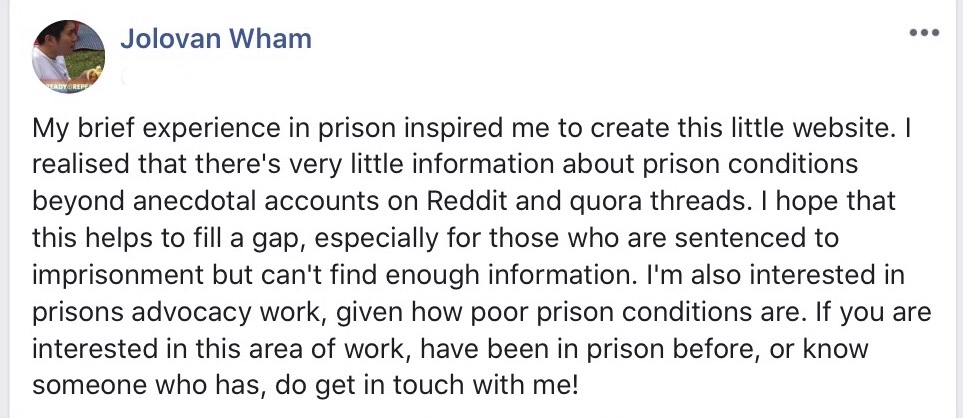Click the closing text "do get in touch with me!"
Screen dimensions: 963x418
(x=426, y=385)
